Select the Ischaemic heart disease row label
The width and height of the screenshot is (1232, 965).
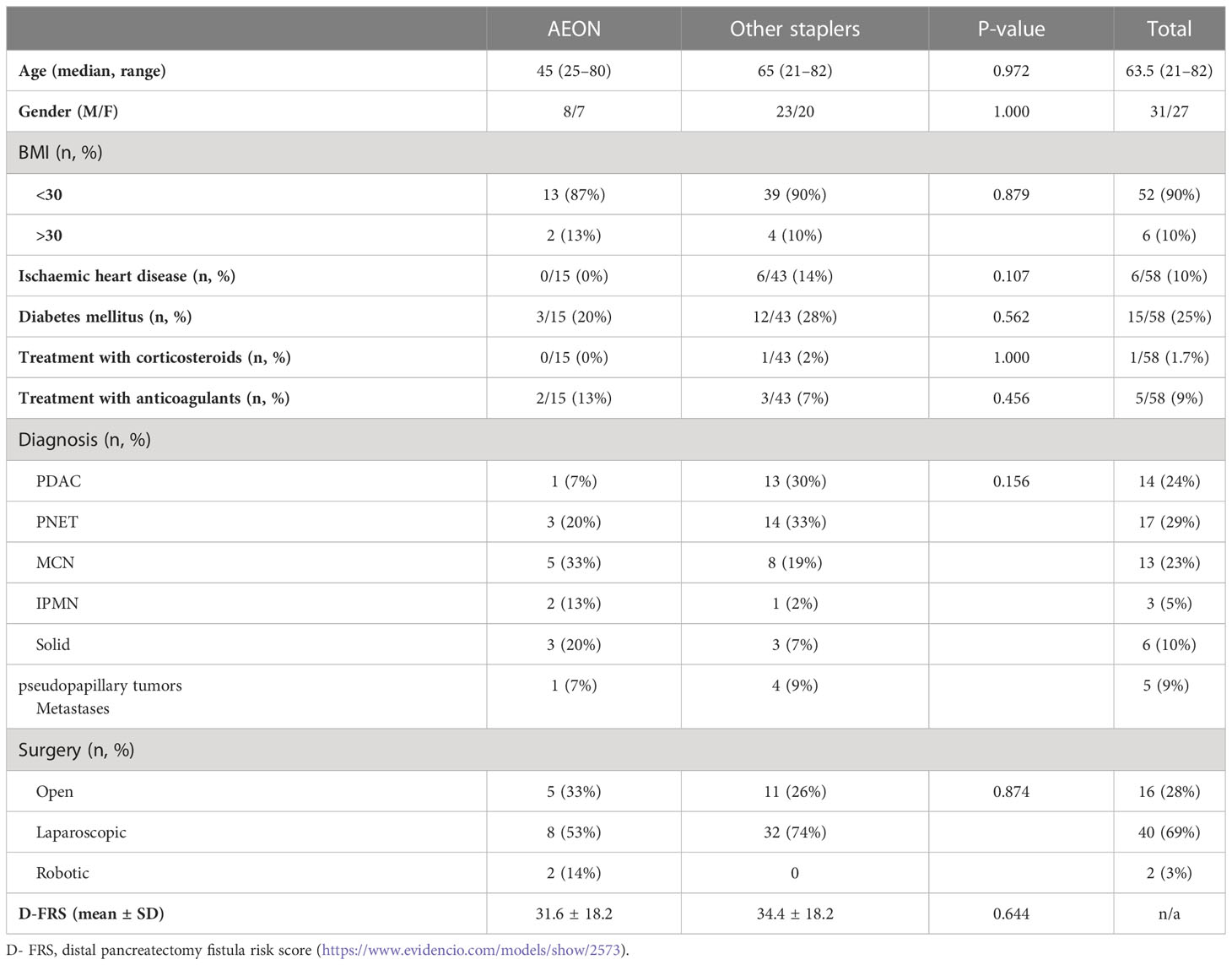(127, 276)
